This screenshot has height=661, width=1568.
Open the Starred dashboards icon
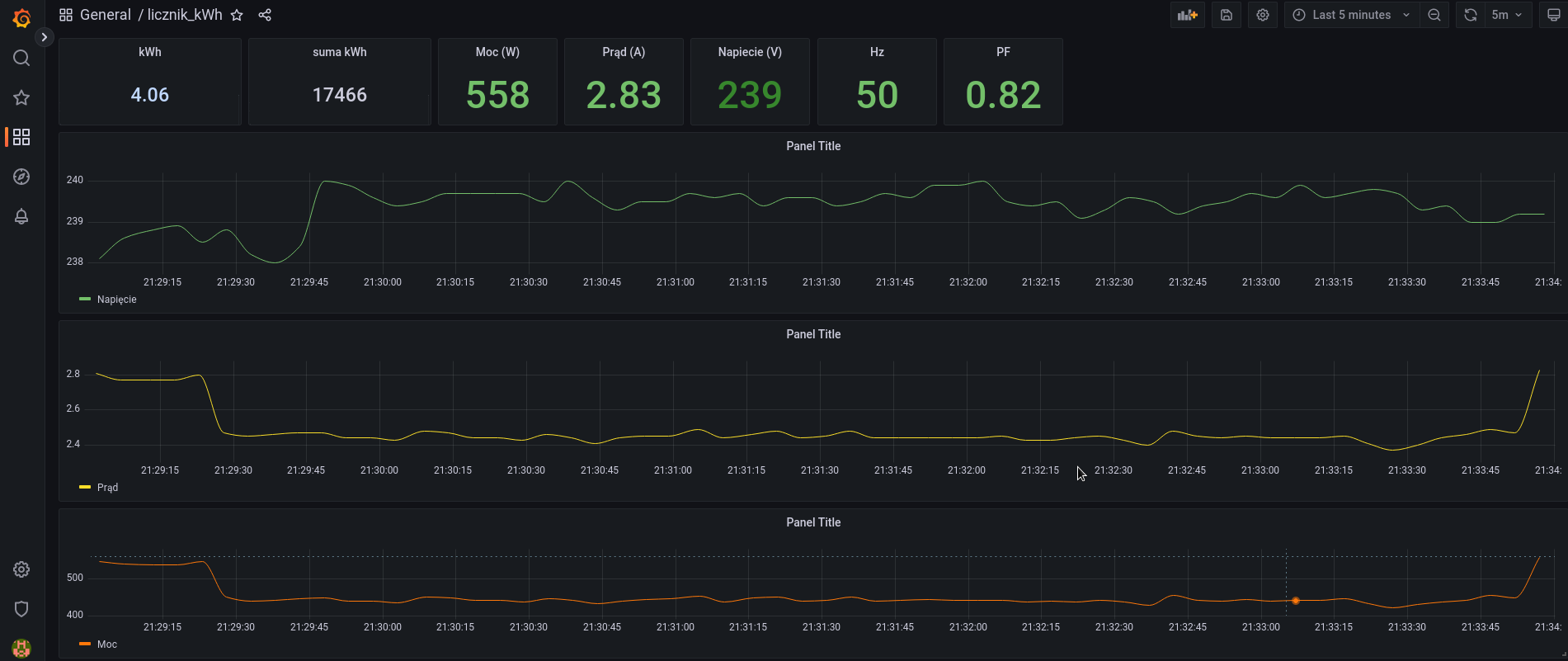(21, 97)
